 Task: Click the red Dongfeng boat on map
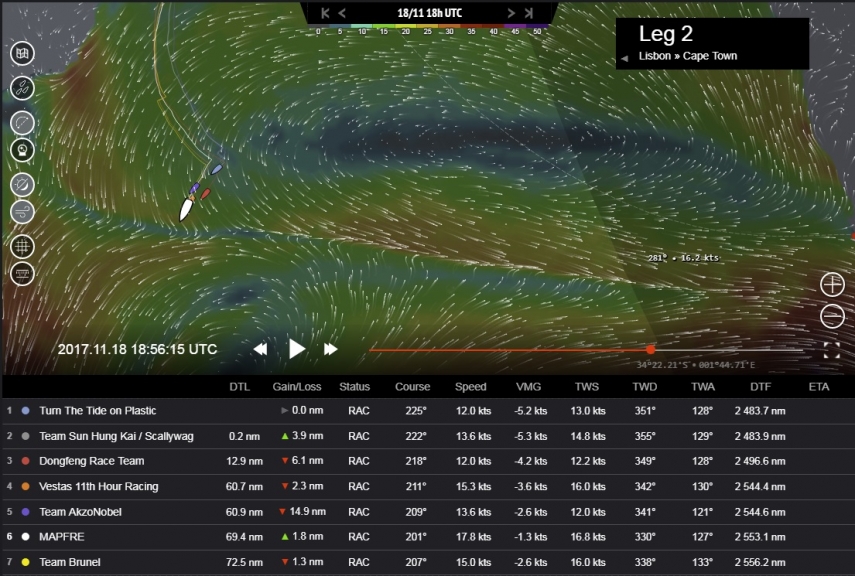click(x=205, y=194)
